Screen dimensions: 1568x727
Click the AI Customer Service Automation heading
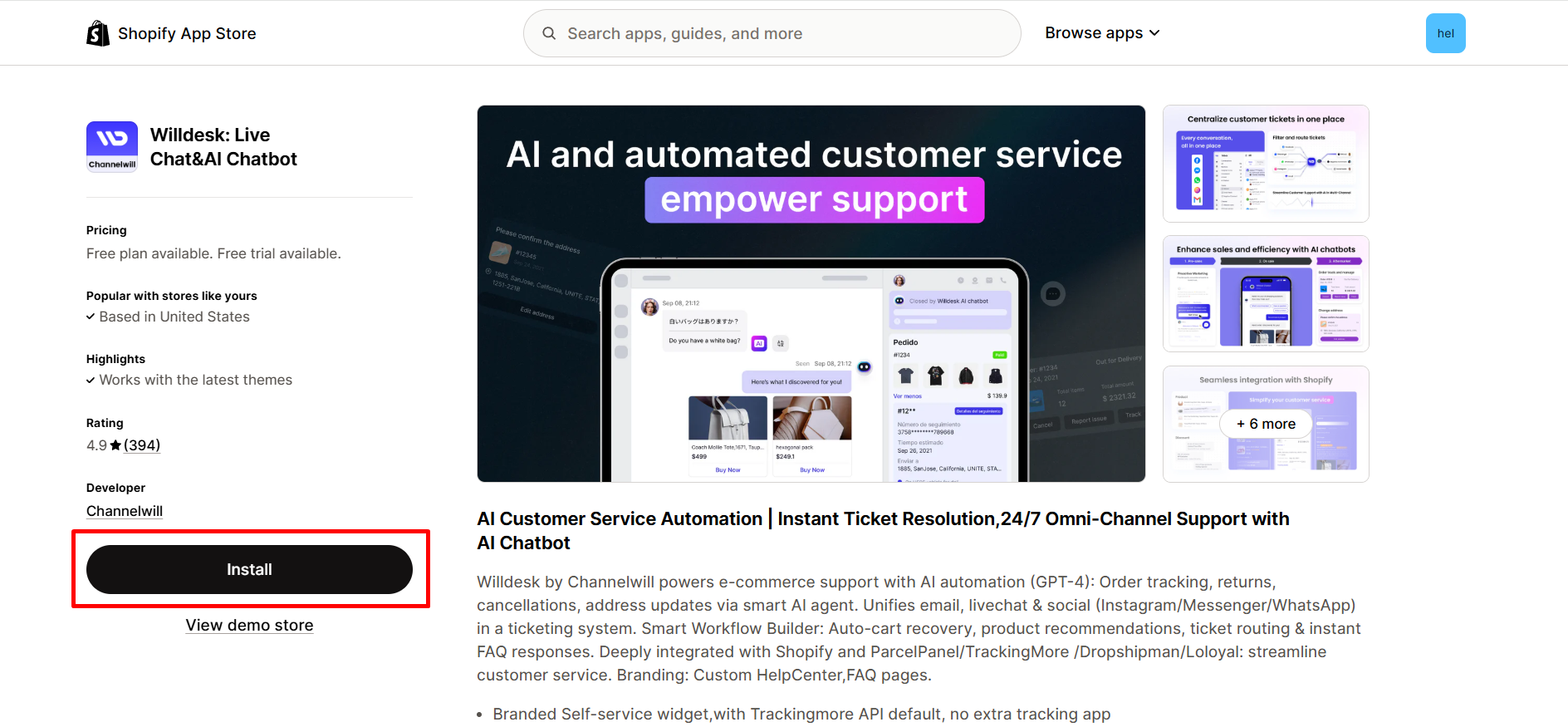pyautogui.click(x=883, y=530)
